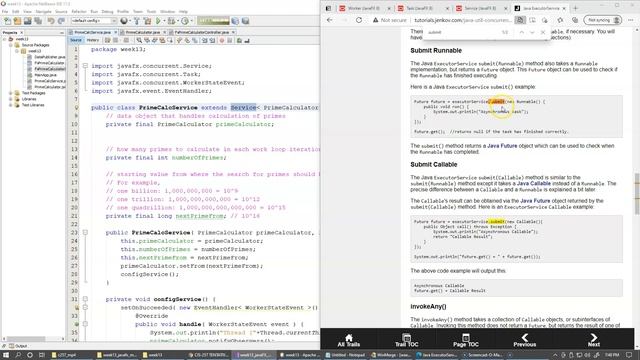Open the Profile Project dropdown arrow

click(x=191, y=21)
